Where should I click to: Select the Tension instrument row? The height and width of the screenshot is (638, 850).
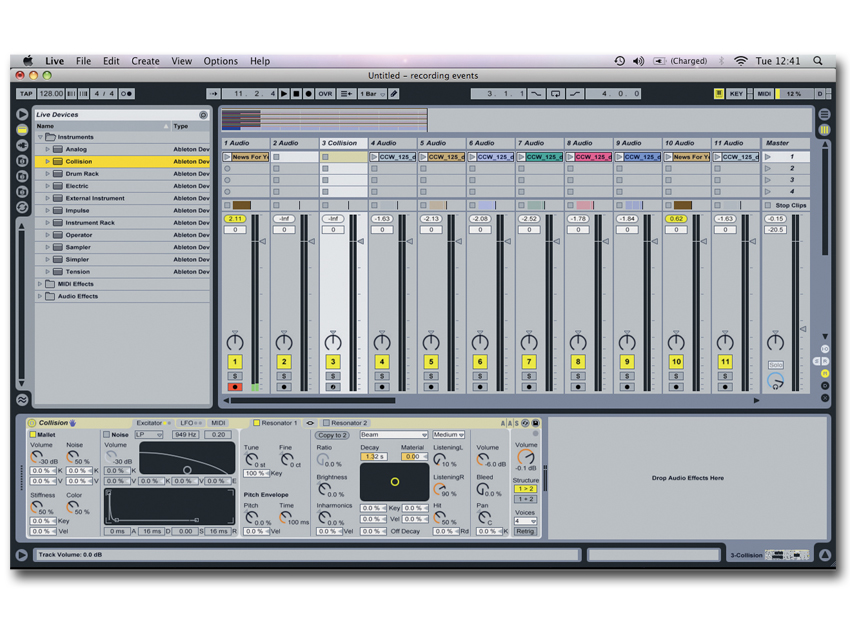click(x=123, y=272)
